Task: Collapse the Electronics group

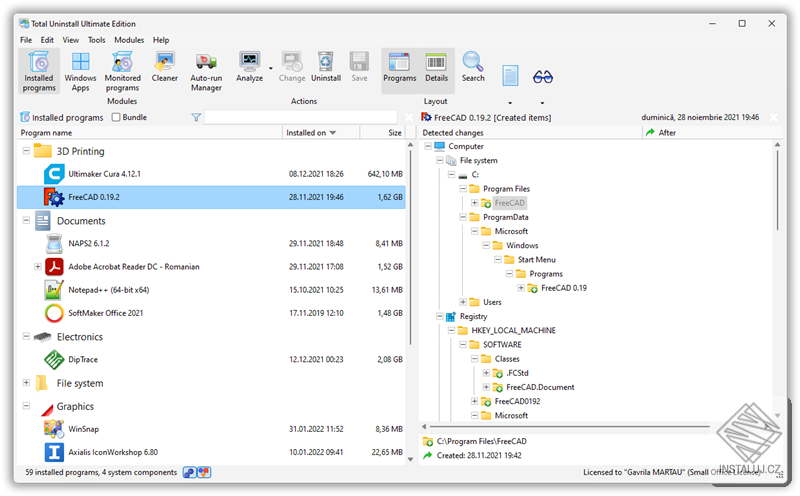Action: [x=26, y=336]
